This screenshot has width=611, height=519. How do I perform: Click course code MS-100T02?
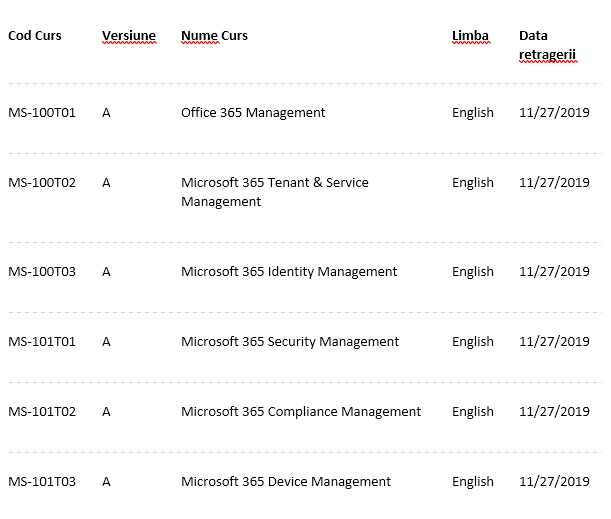tap(42, 183)
